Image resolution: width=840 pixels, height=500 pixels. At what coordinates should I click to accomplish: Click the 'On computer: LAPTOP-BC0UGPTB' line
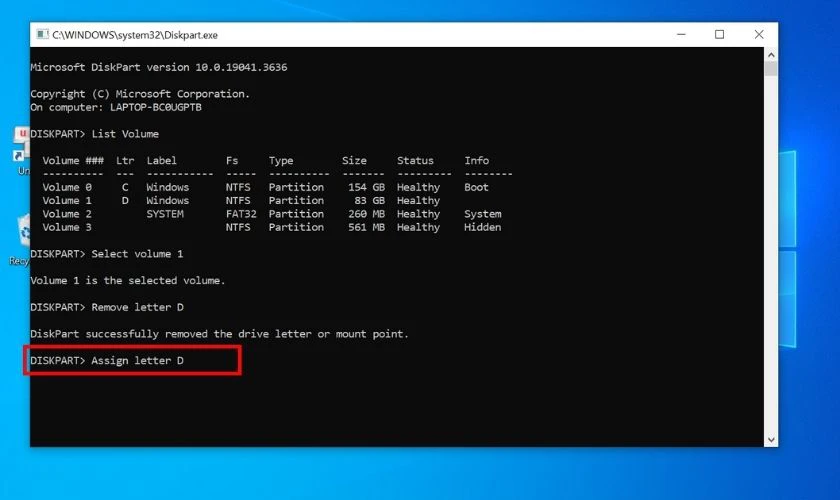116,107
